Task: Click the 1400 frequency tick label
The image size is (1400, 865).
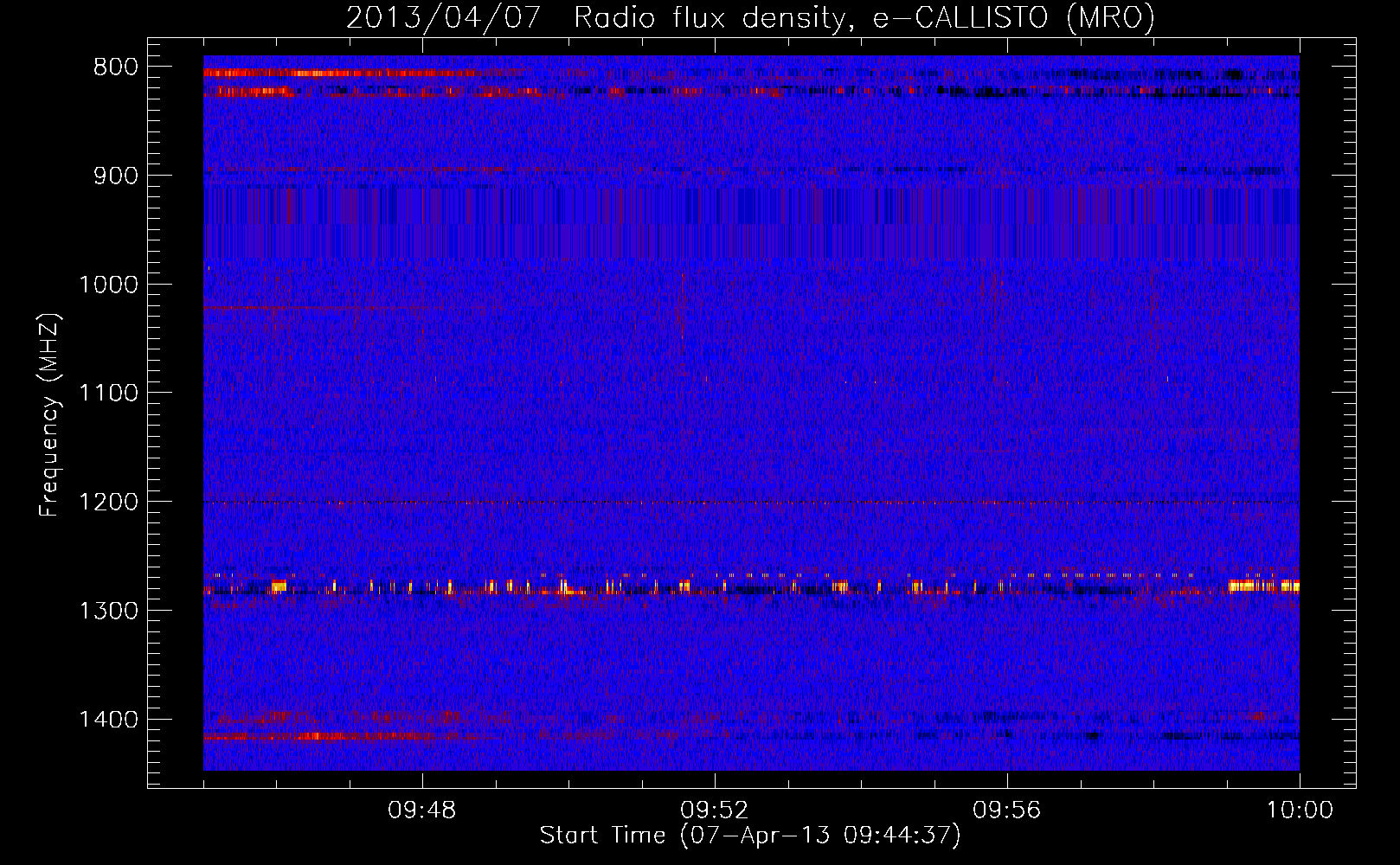Action: tap(108, 720)
